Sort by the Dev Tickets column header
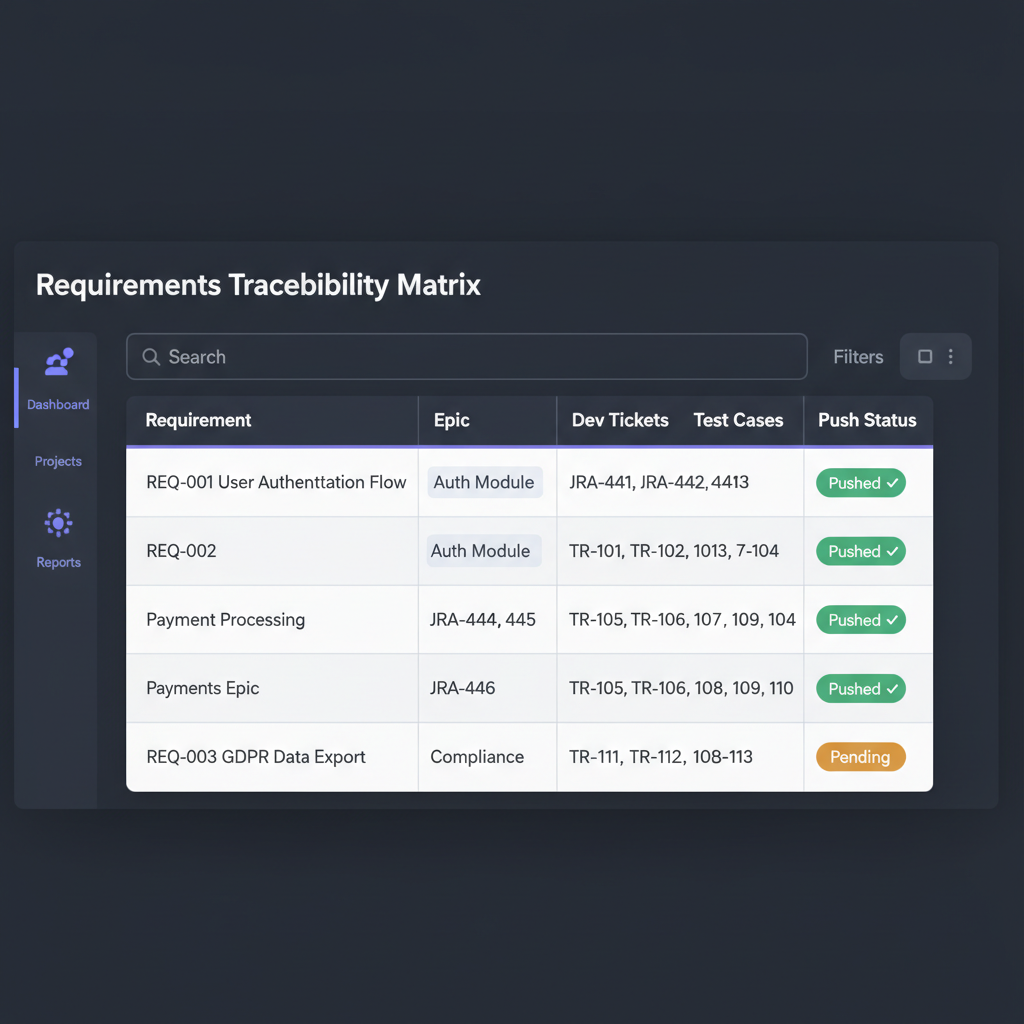Viewport: 1024px width, 1024px height. coord(620,420)
